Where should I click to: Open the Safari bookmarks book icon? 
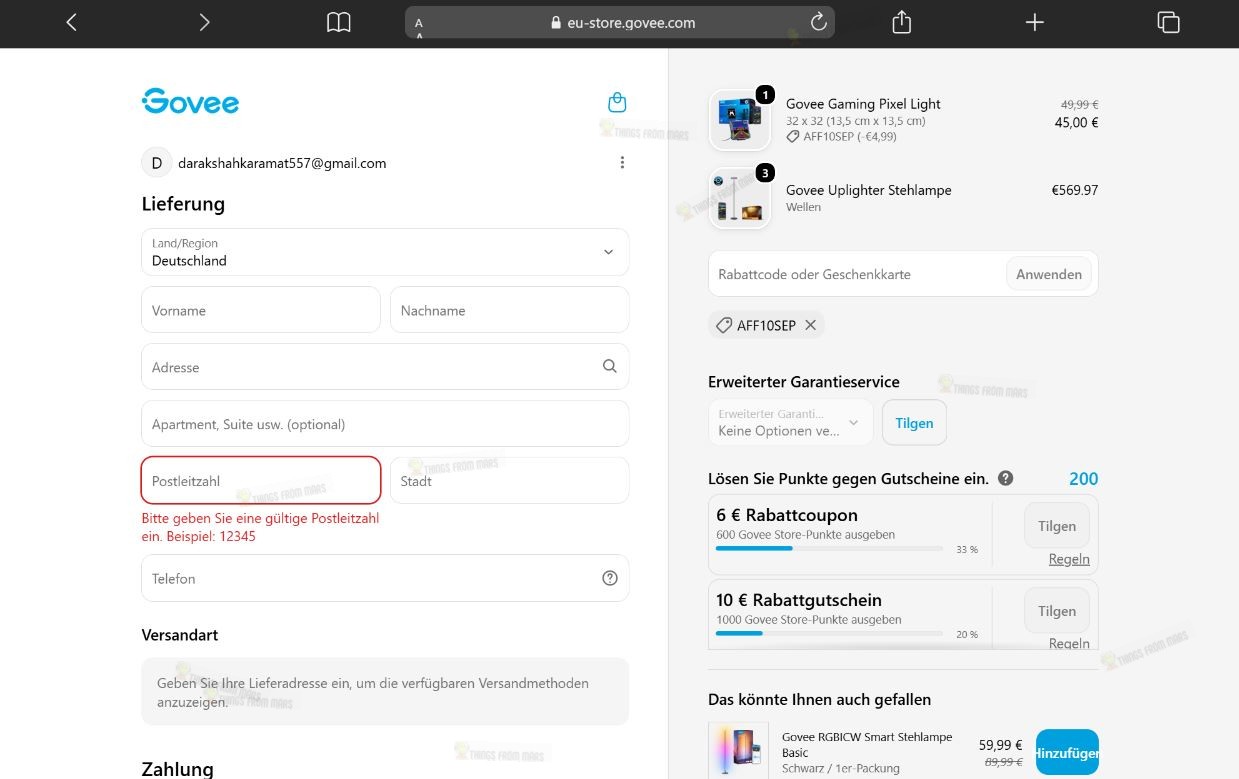[339, 22]
